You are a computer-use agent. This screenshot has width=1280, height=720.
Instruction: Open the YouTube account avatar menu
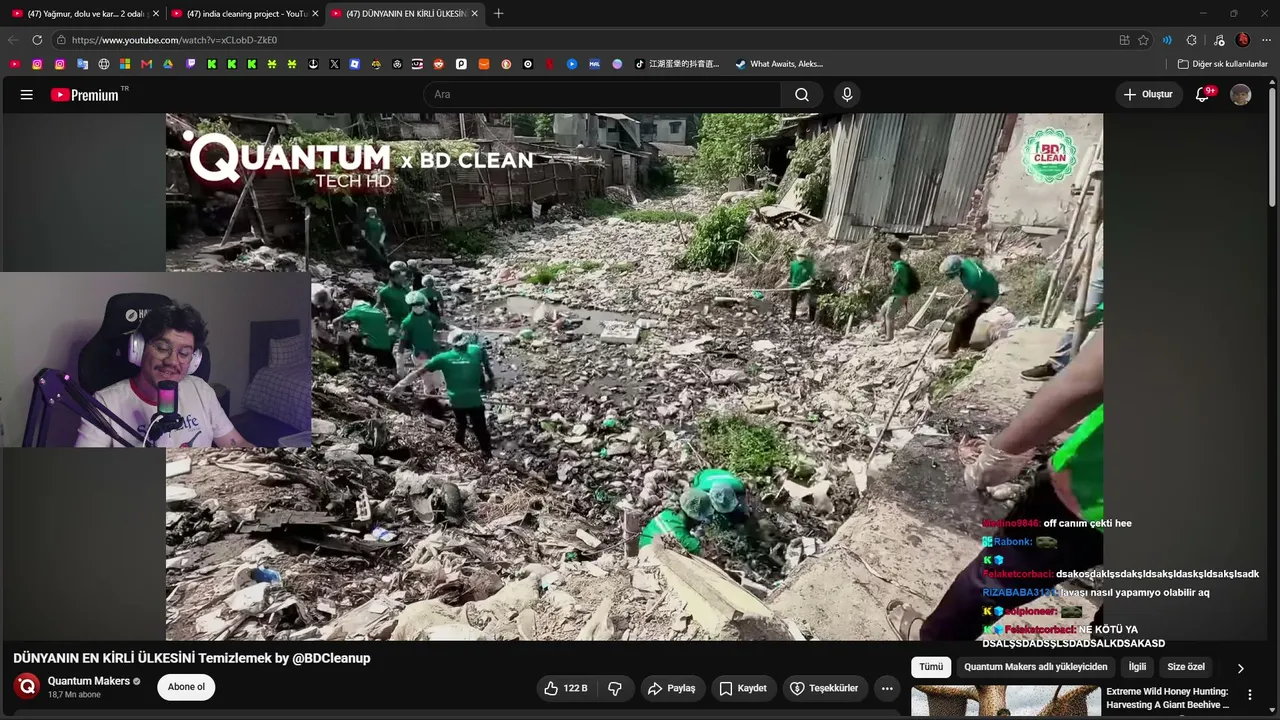1241,95
